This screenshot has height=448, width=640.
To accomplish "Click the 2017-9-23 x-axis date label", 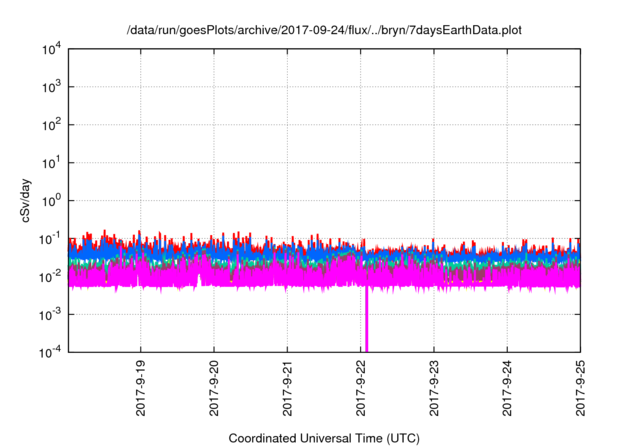I will 434,388.
